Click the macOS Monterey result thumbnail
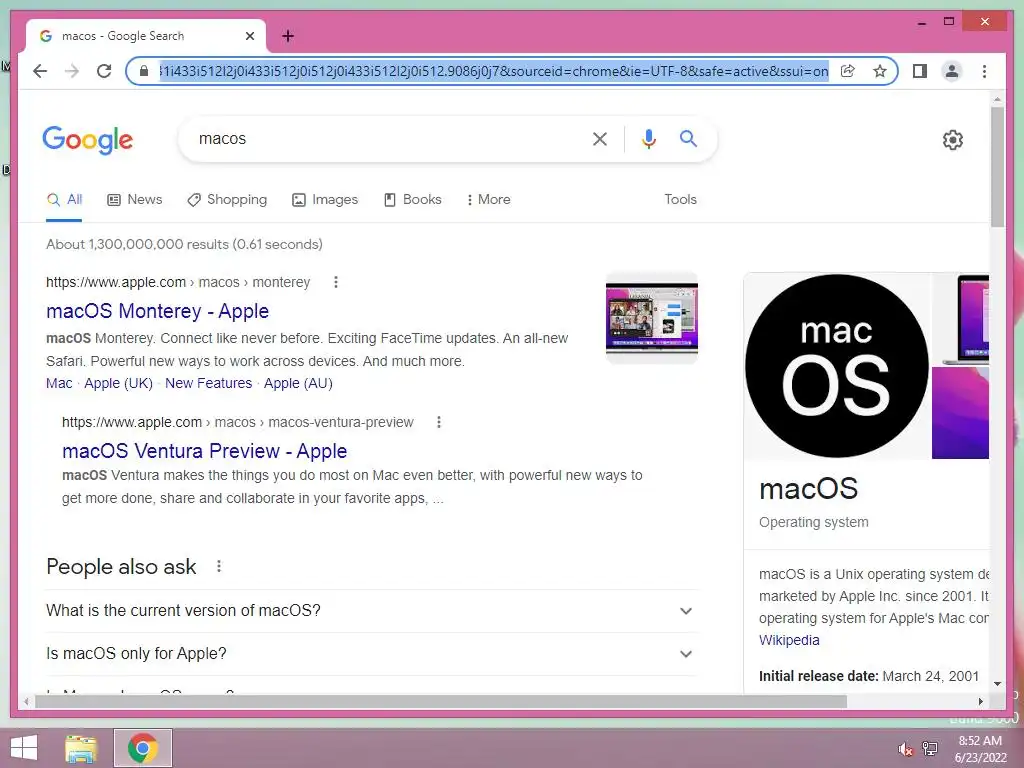Image resolution: width=1024 pixels, height=768 pixels. pos(652,318)
